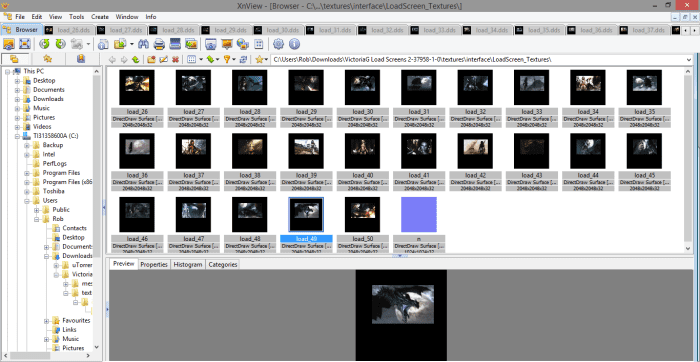The height and width of the screenshot is (362, 700).
Task: Open the View mode dropdown arrow
Action: (200, 59)
